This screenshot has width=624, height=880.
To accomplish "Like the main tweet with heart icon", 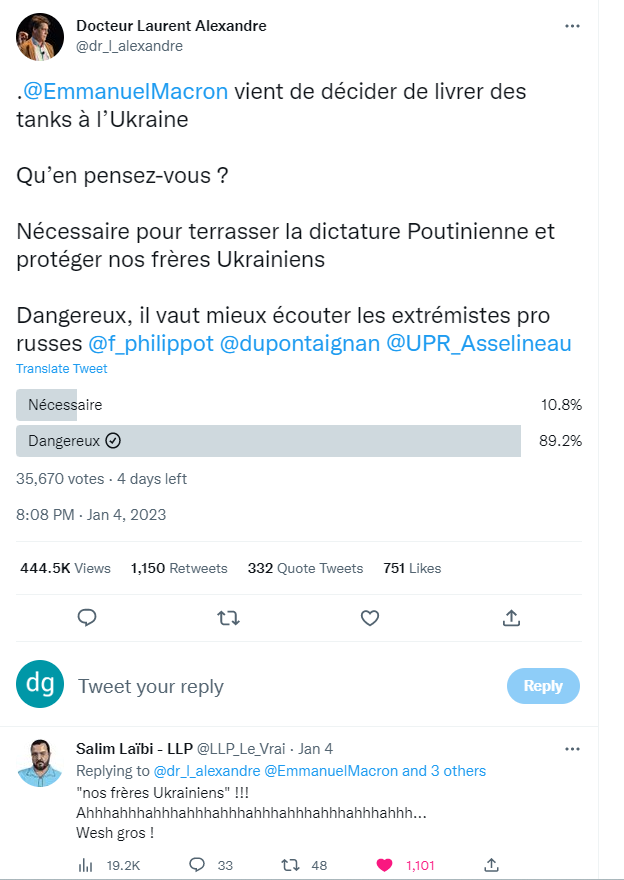I will tap(370, 618).
